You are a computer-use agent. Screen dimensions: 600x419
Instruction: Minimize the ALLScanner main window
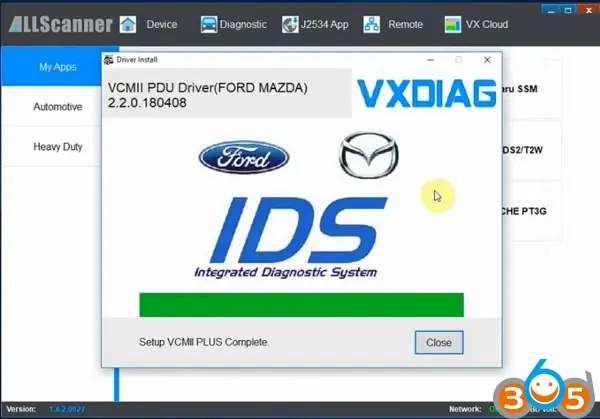[551, 11]
